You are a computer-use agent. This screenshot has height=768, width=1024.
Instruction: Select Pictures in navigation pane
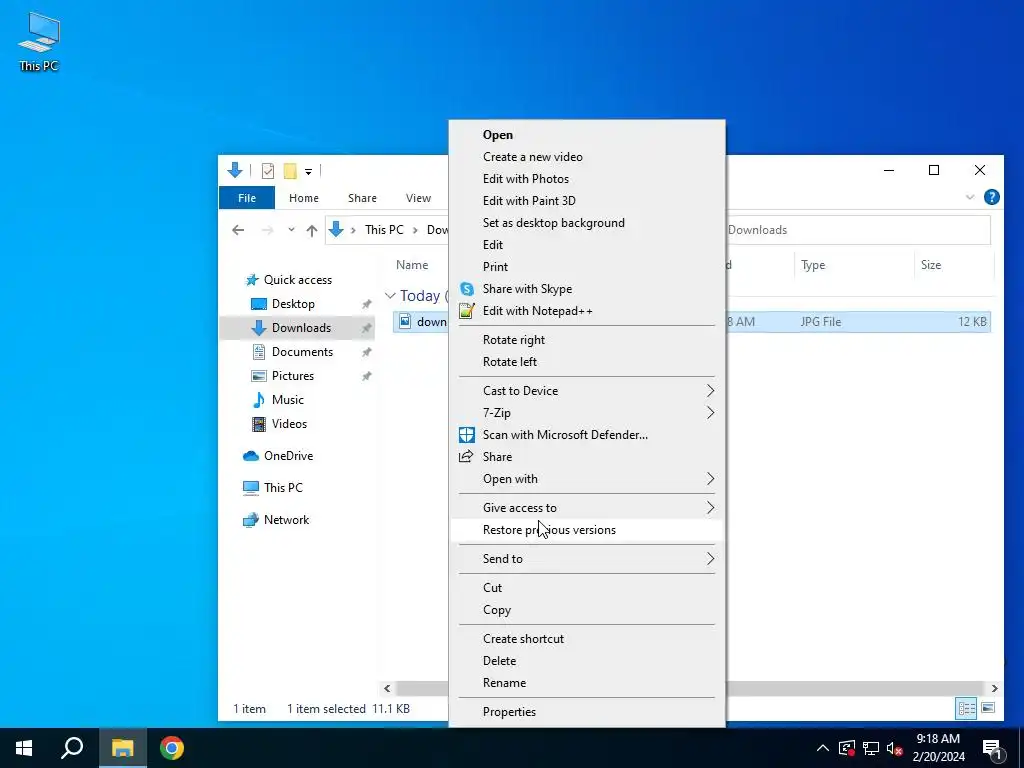pos(293,376)
